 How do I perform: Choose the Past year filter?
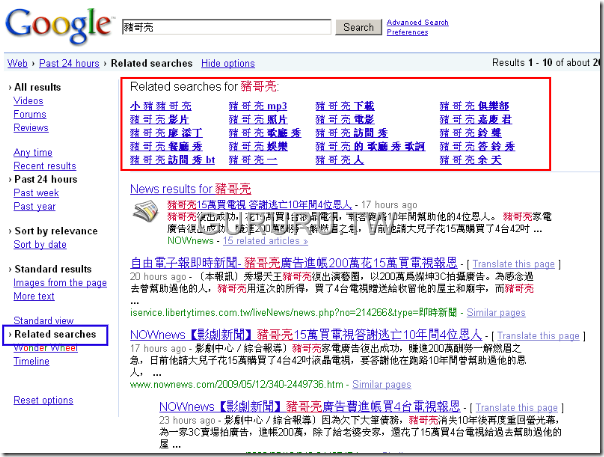pyautogui.click(x=35, y=206)
